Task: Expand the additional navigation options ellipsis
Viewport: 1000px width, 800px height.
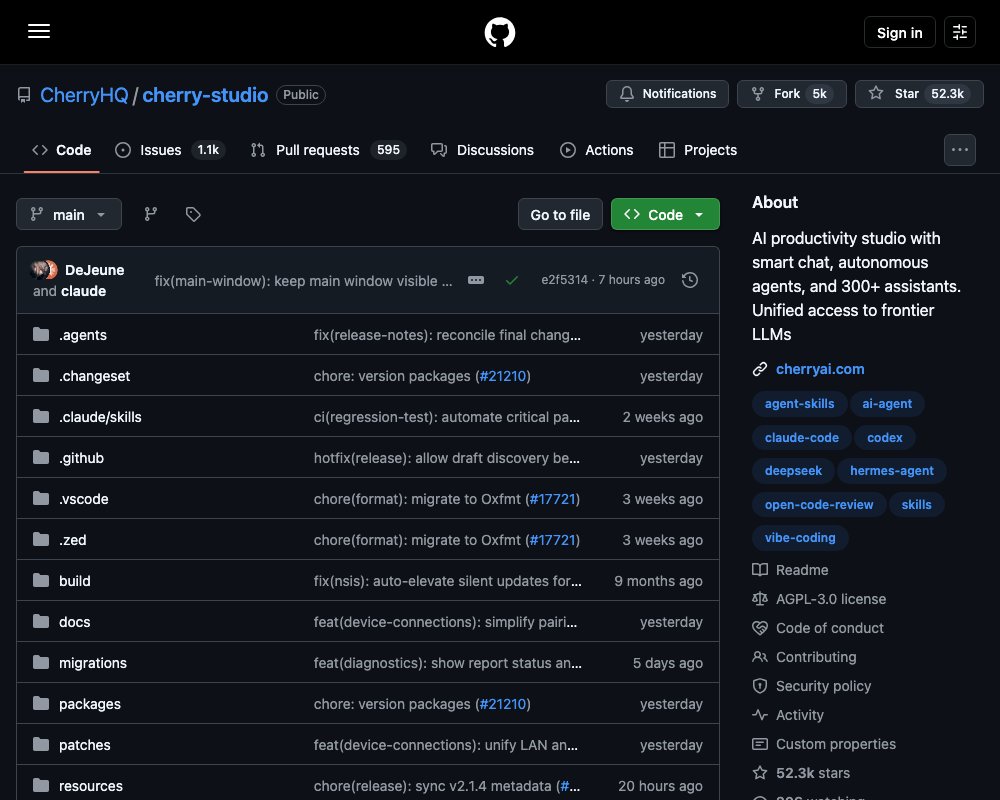Action: [959, 150]
